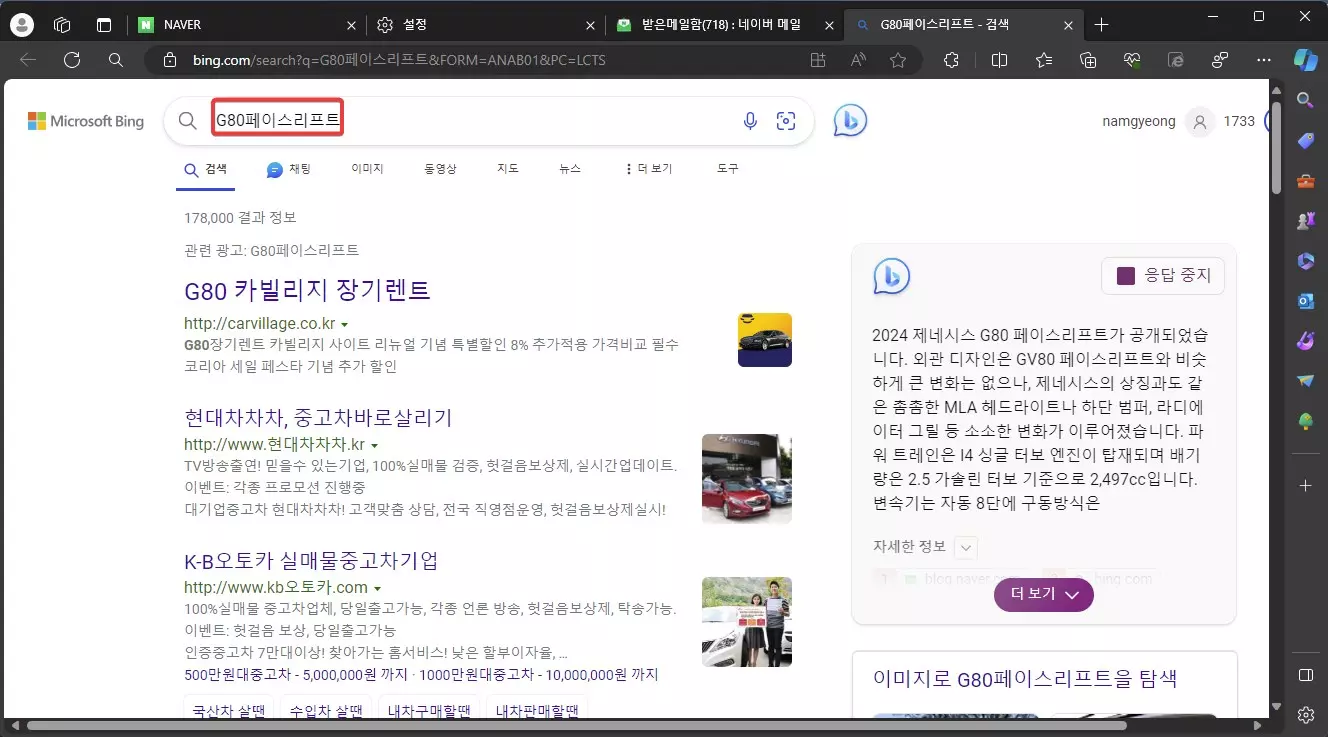The width and height of the screenshot is (1328, 737).
Task: Open the G80 카빌리지 장기렌트 link
Action: 307,290
